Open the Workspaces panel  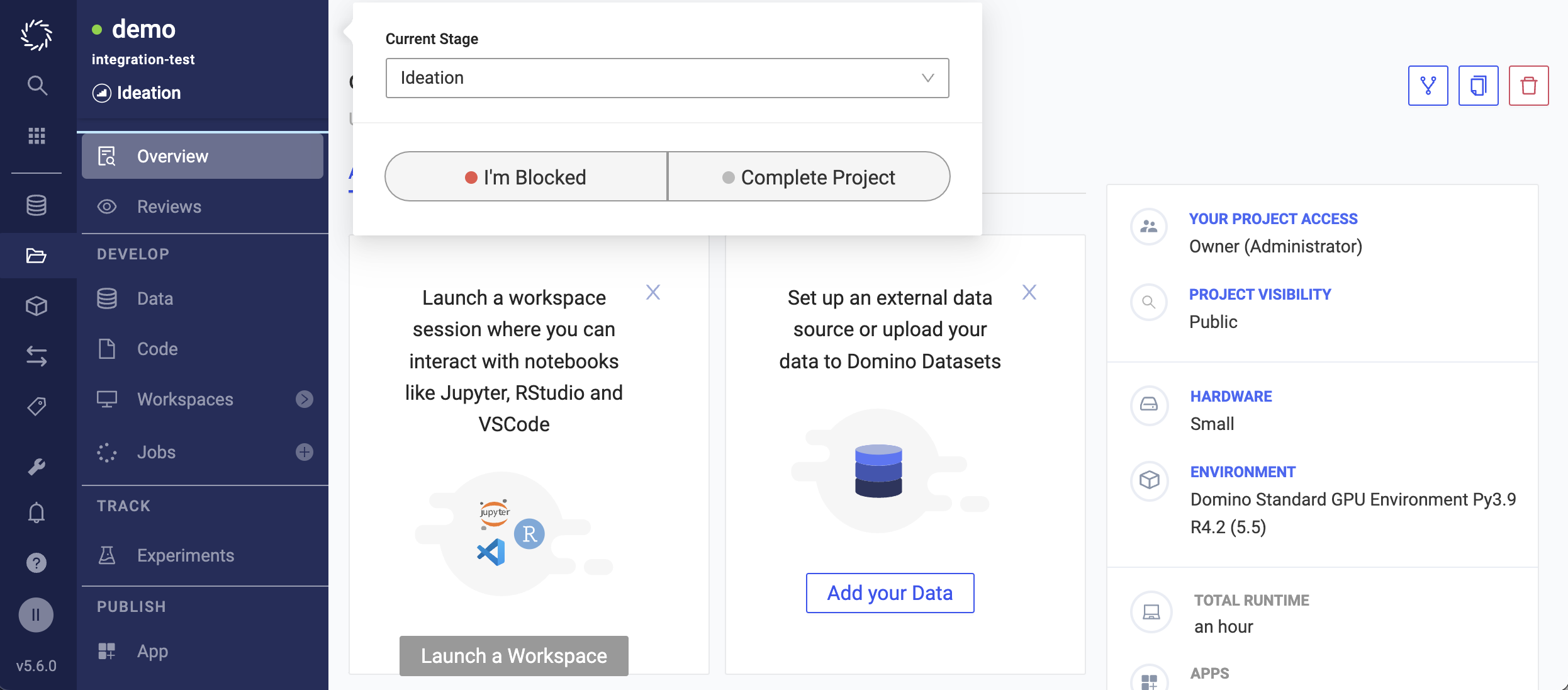pos(185,399)
